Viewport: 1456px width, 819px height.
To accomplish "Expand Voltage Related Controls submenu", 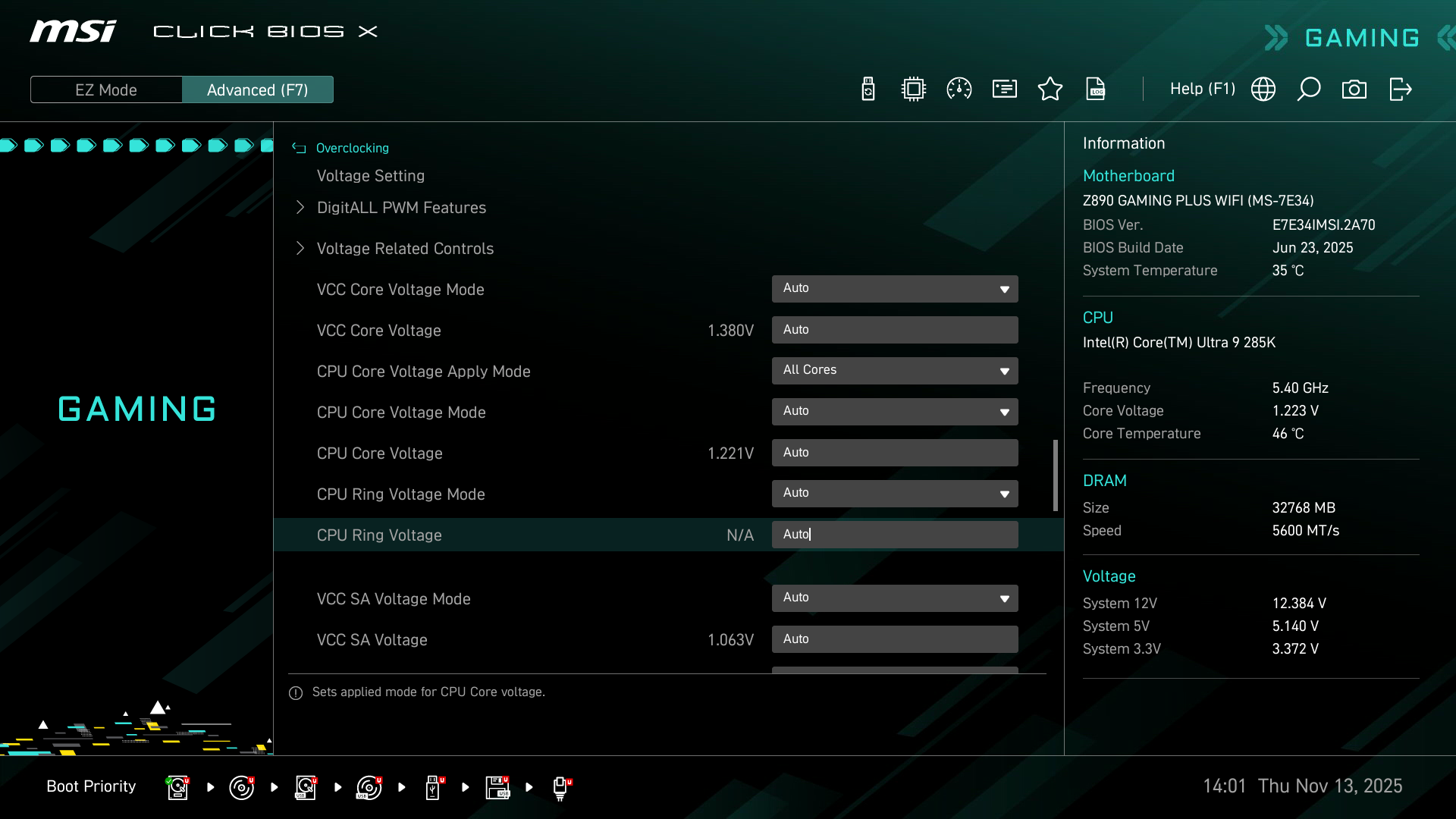I will [x=405, y=249].
